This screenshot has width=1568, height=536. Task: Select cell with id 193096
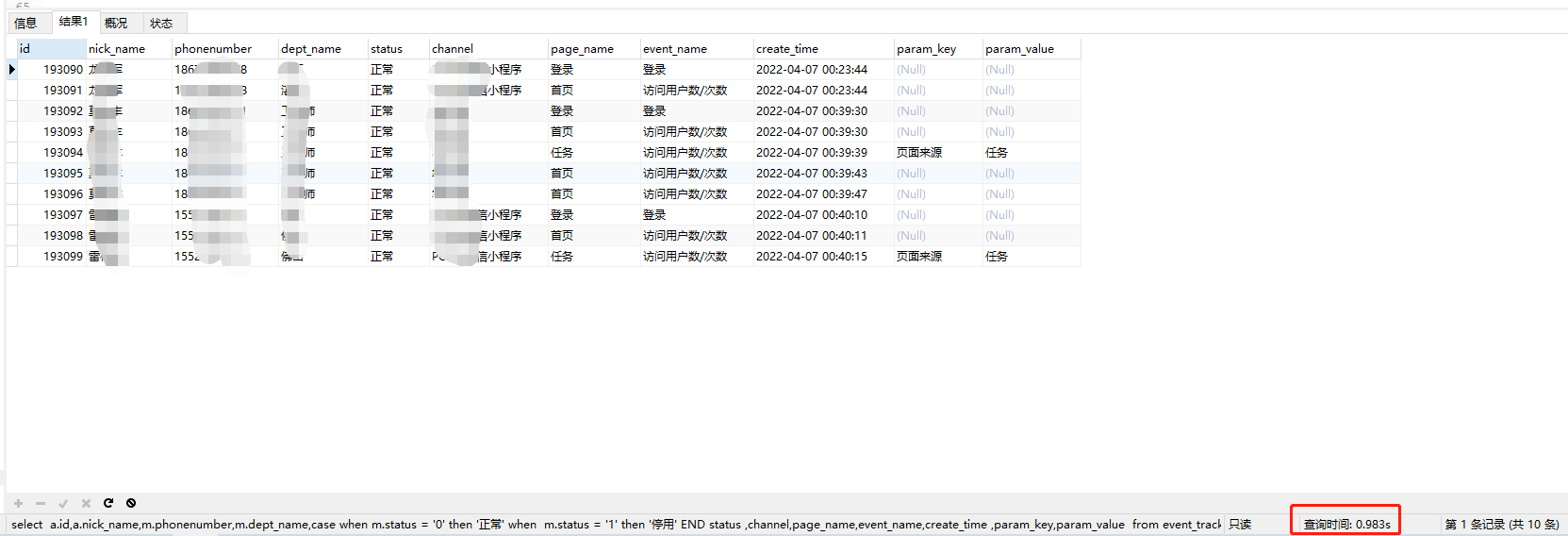pos(51,193)
